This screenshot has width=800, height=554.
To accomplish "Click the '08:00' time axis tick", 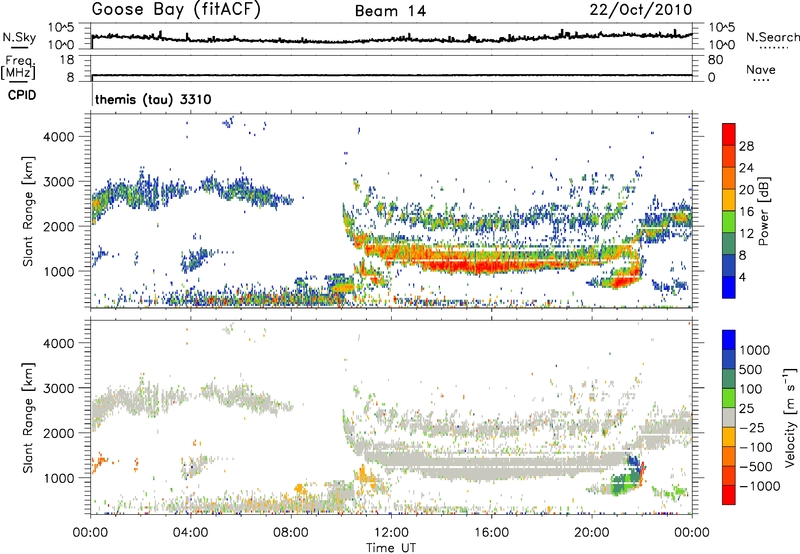I will point(291,533).
